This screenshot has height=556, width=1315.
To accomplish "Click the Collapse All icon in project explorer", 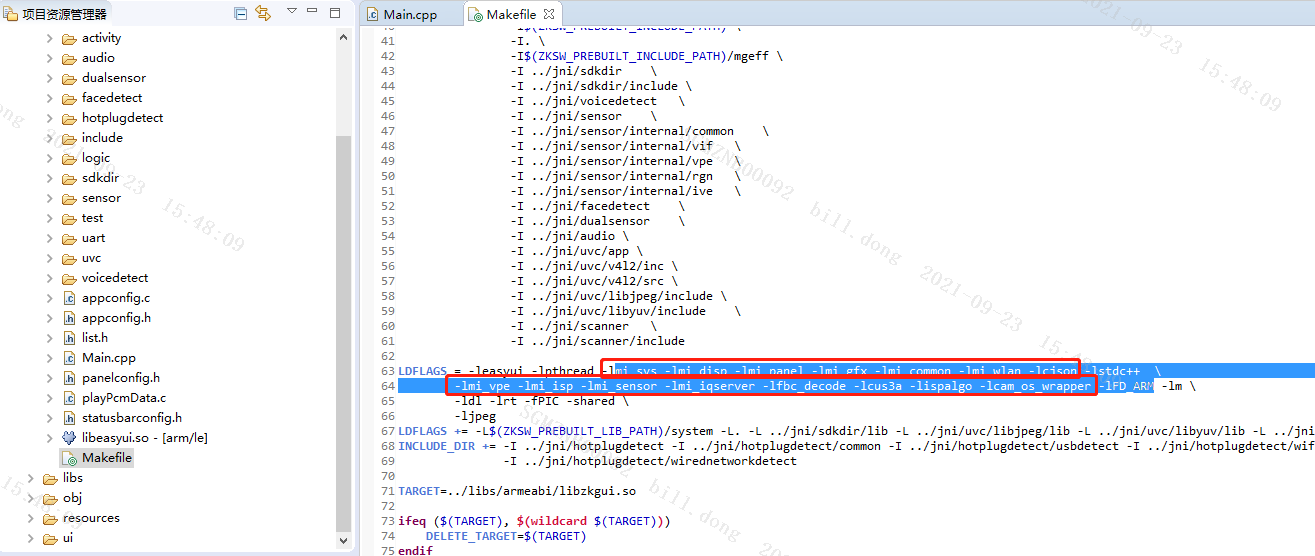I will pyautogui.click(x=240, y=13).
